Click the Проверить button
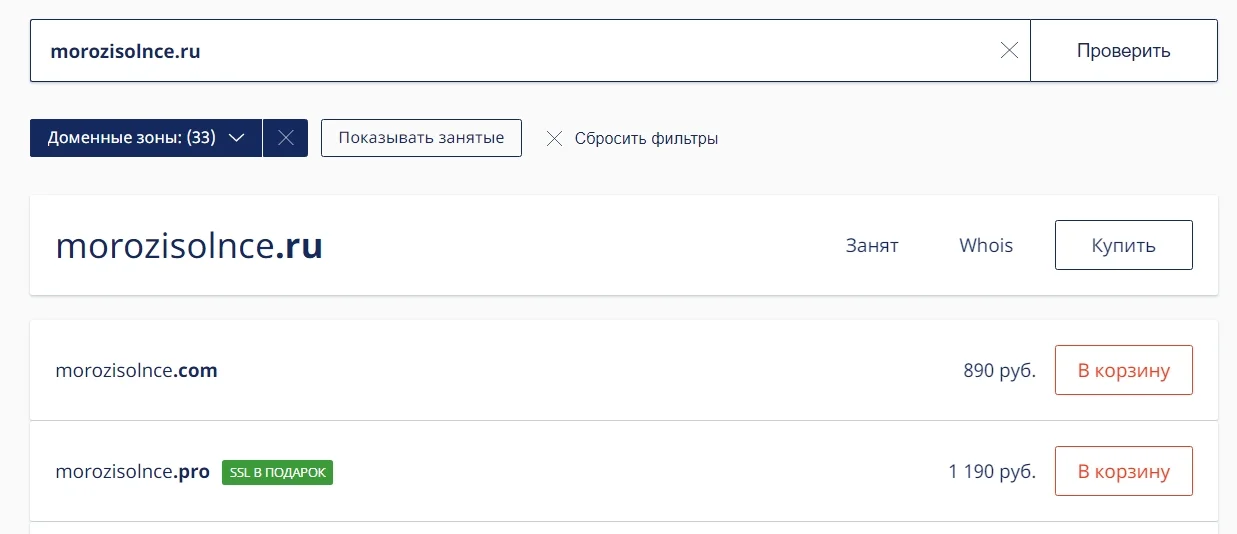The height and width of the screenshot is (534, 1237). (1123, 51)
